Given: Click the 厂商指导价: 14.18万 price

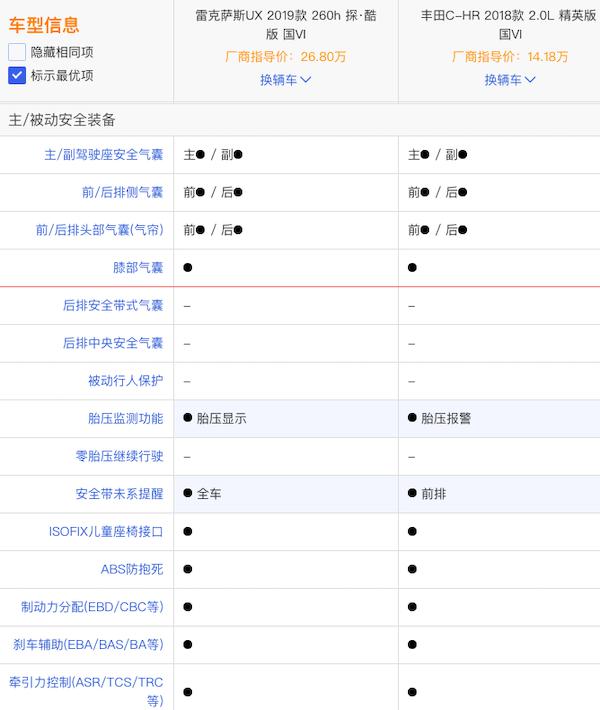Looking at the screenshot, I should 510,57.
